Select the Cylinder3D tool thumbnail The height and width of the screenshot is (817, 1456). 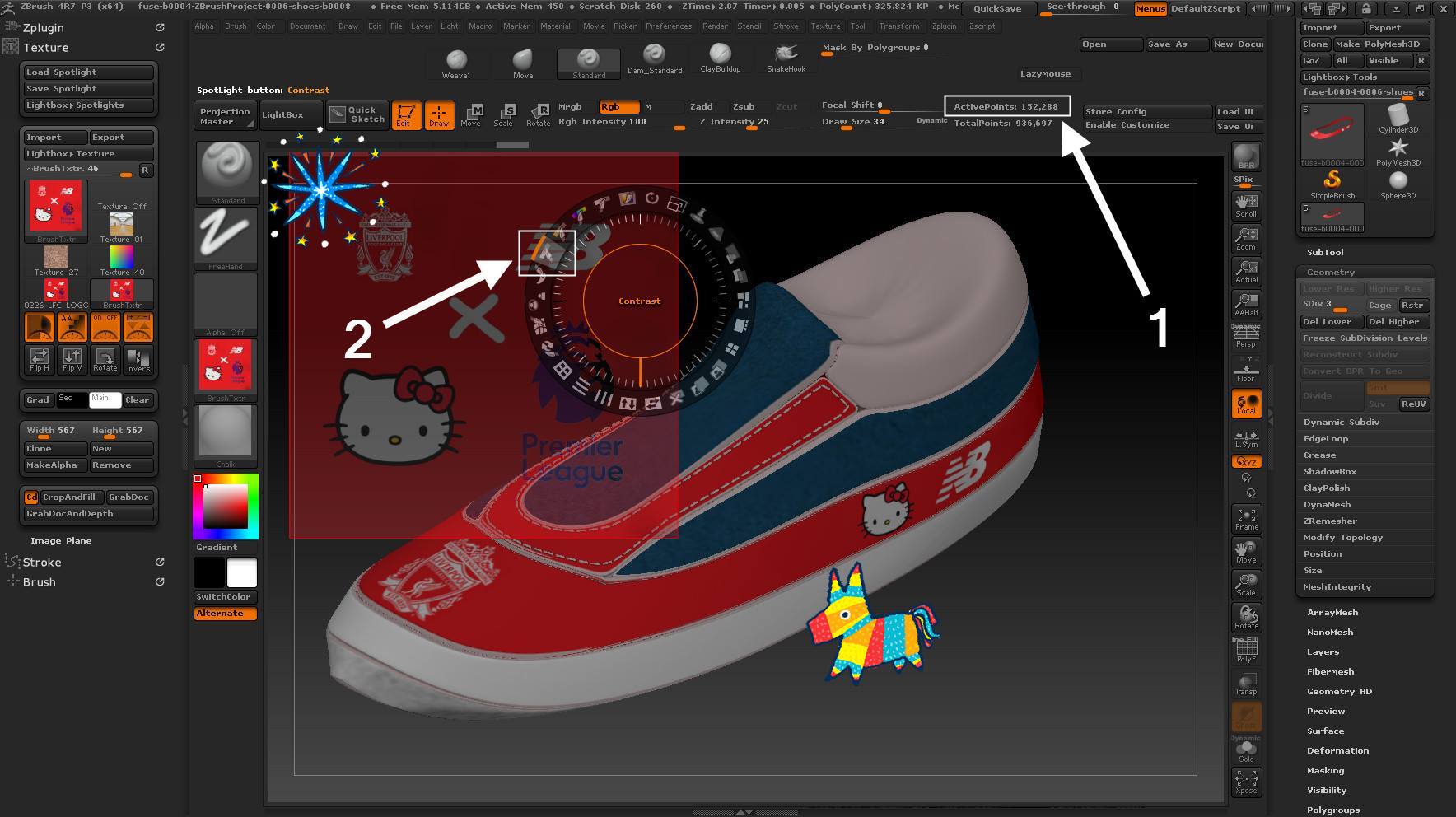pyautogui.click(x=1398, y=118)
